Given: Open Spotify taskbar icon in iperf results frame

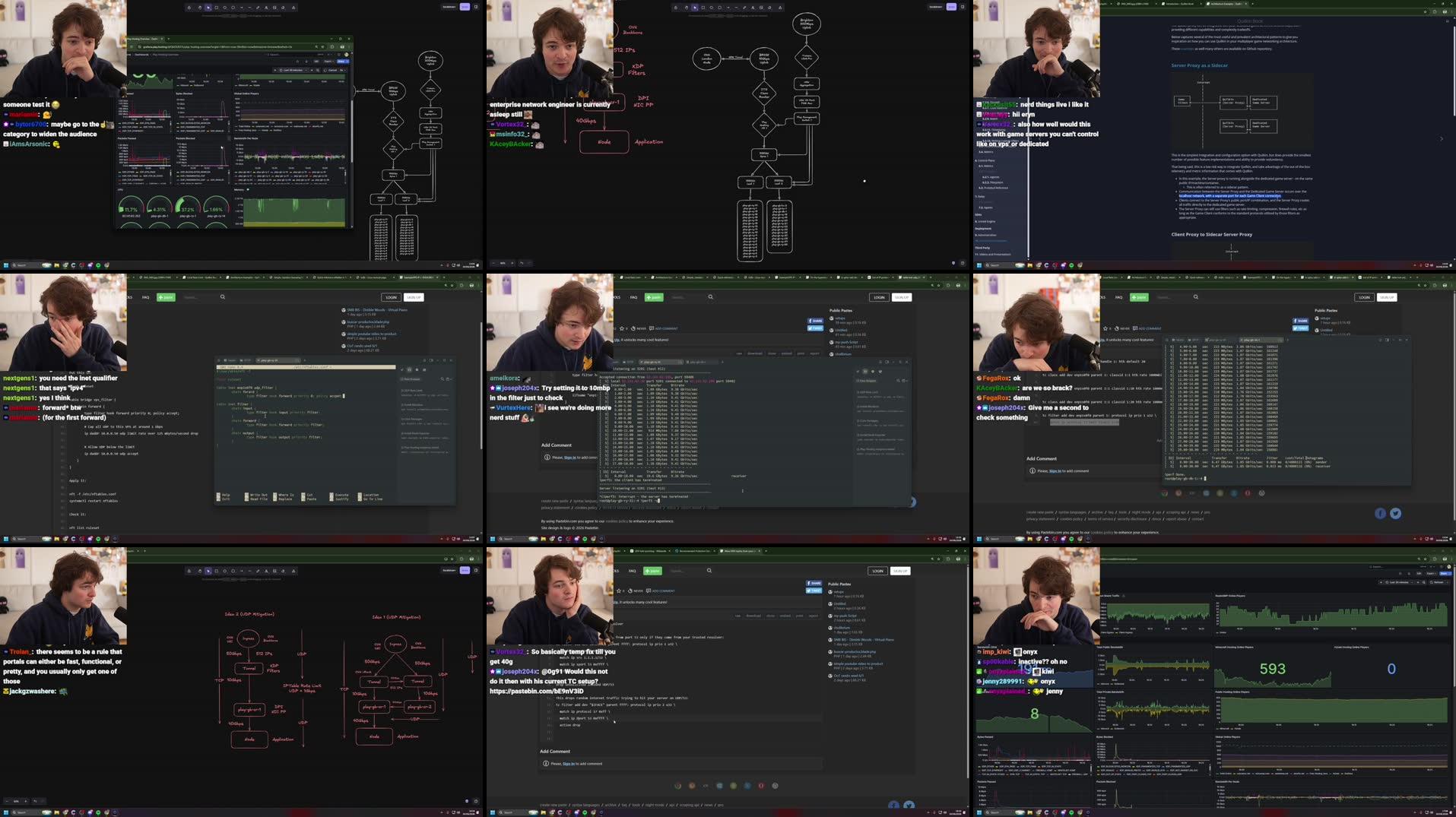Looking at the screenshot, I should pyautogui.click(x=1071, y=539).
